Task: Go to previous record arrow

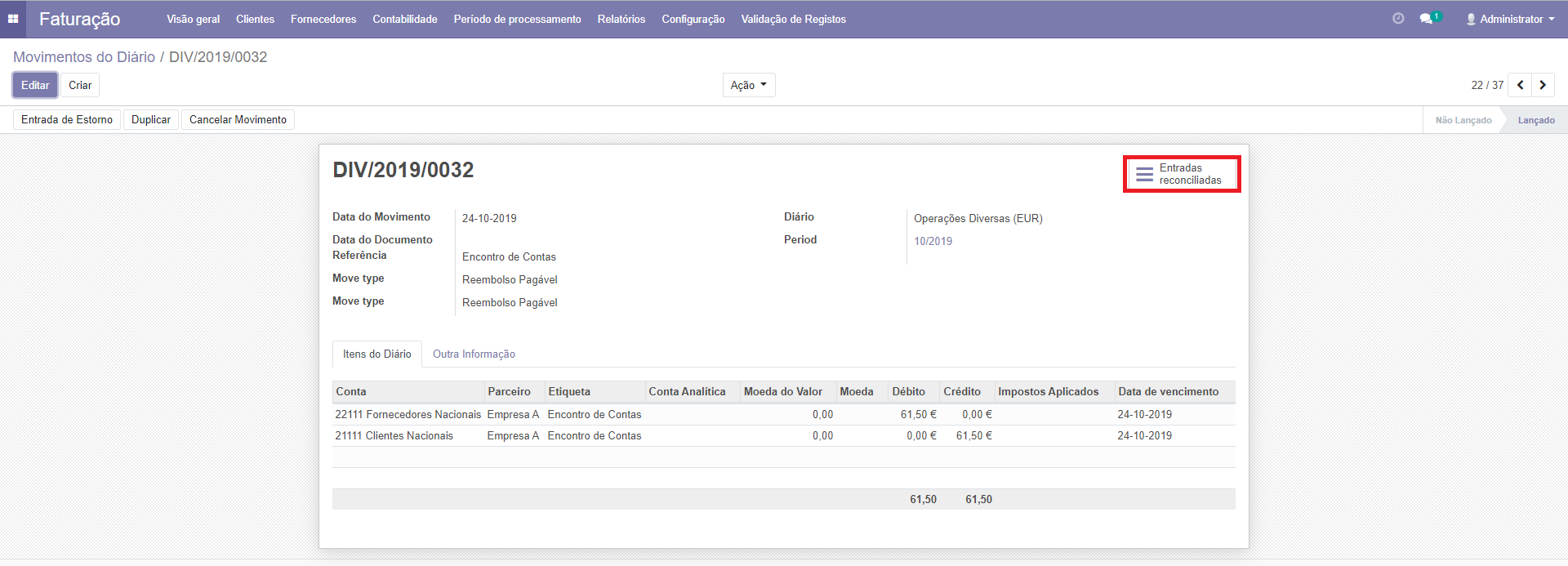Action: pyautogui.click(x=1520, y=85)
